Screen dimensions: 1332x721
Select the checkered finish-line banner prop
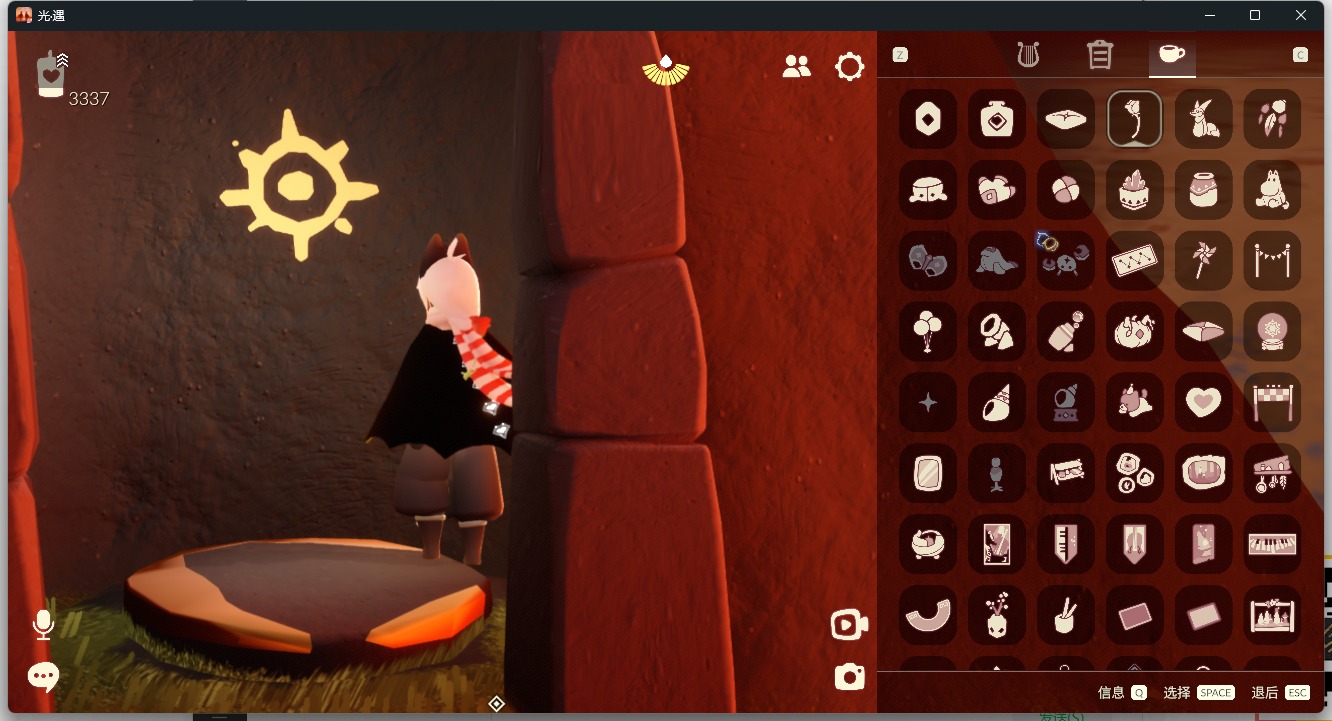[x=1273, y=402]
